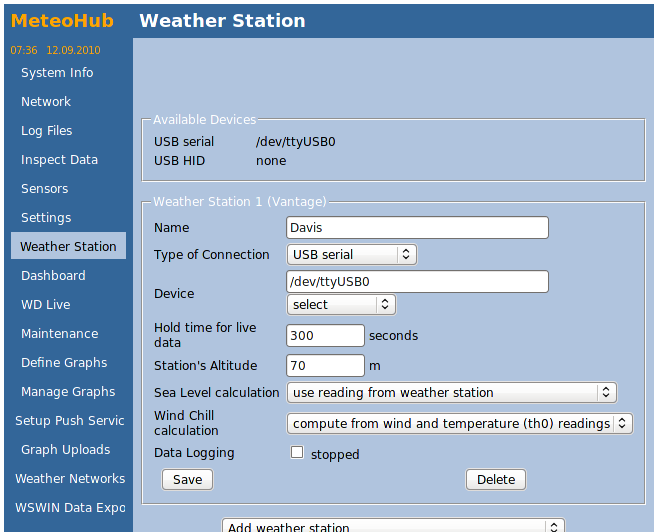Open the Wind Chill calculation dropdown
The width and height of the screenshot is (657, 532).
pos(460,423)
